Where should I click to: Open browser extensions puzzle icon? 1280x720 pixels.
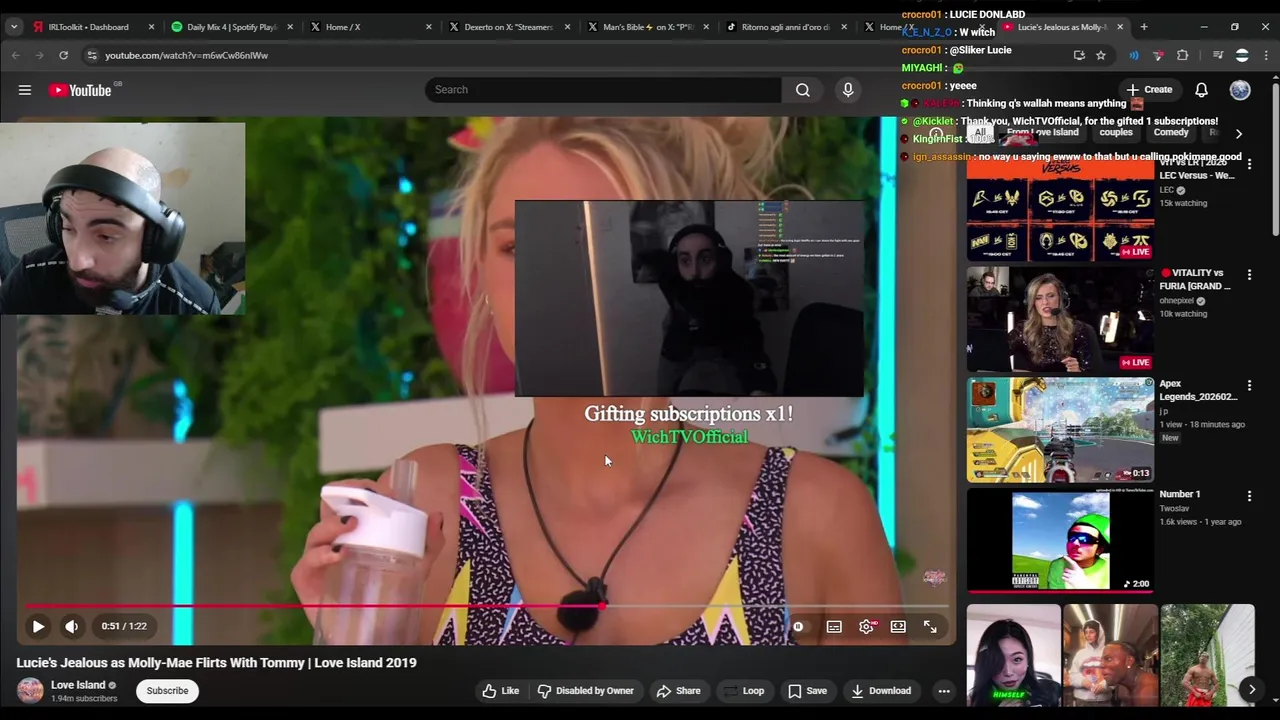[1183, 56]
